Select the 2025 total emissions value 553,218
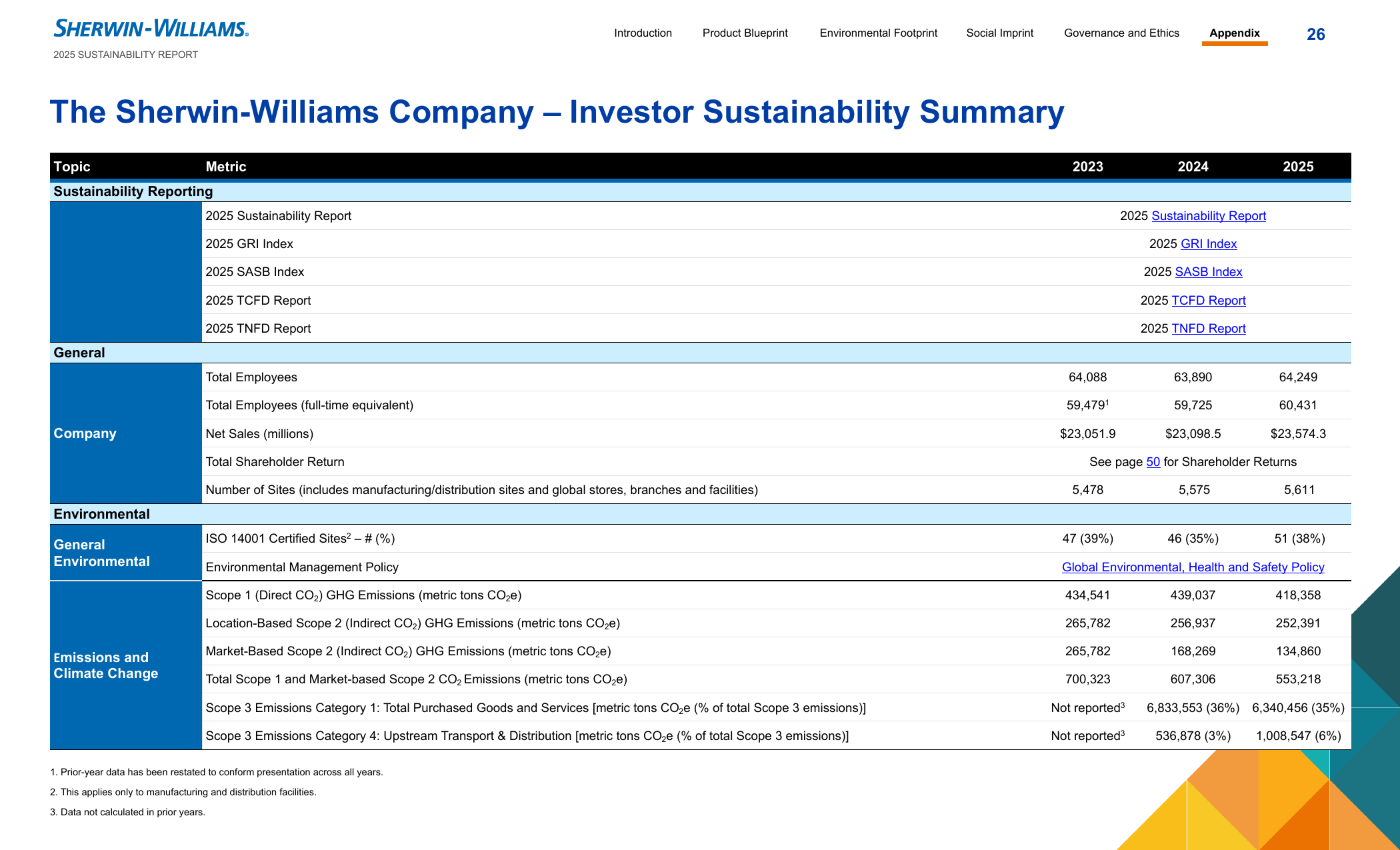This screenshot has height=850, width=1400. pos(1298,679)
